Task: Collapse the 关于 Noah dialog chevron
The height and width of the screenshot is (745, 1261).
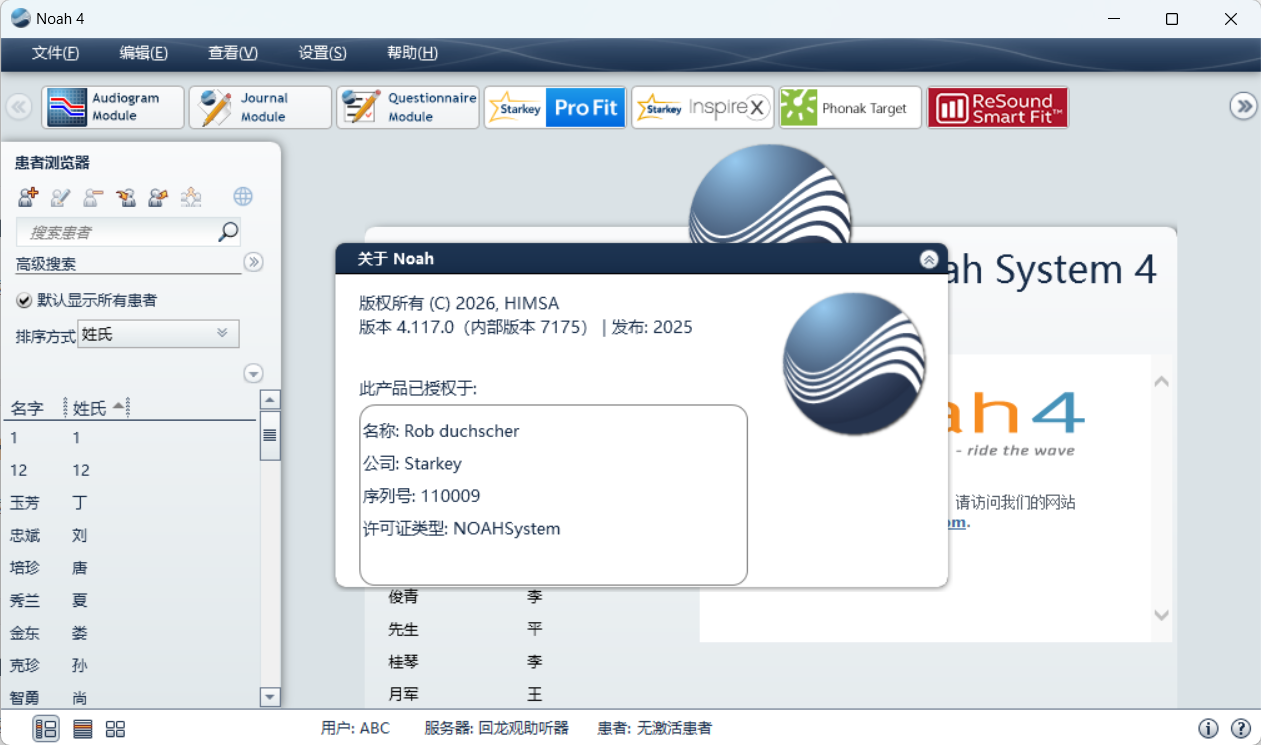Action: (x=929, y=259)
